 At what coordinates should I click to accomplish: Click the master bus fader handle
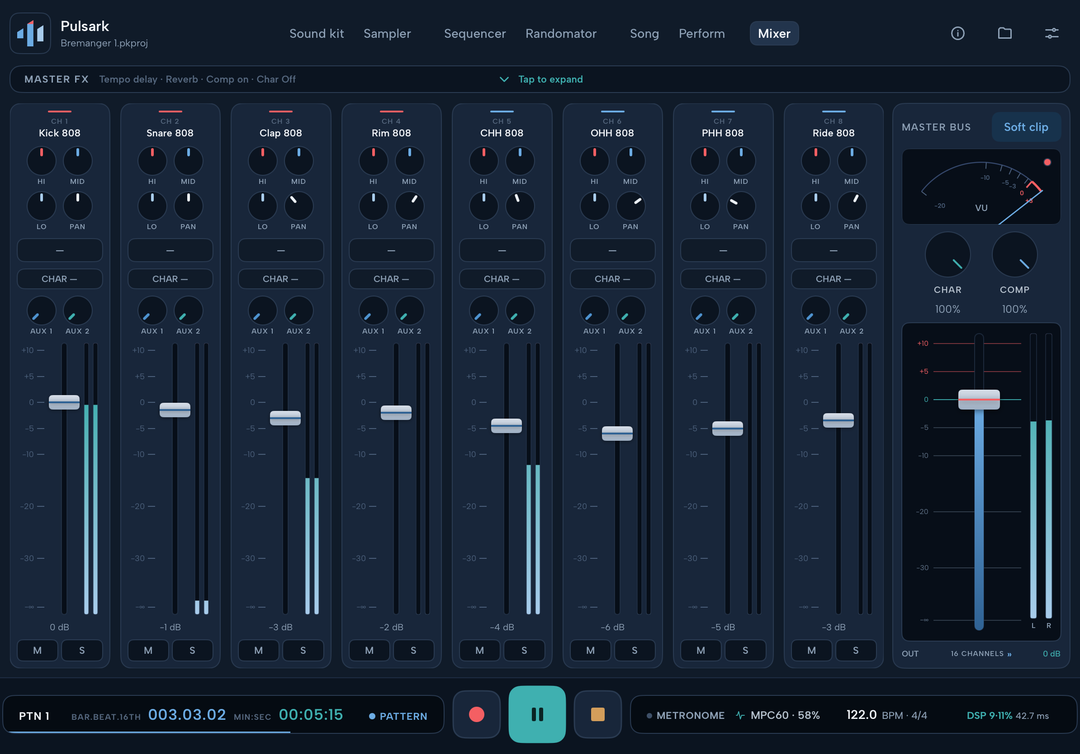point(979,399)
